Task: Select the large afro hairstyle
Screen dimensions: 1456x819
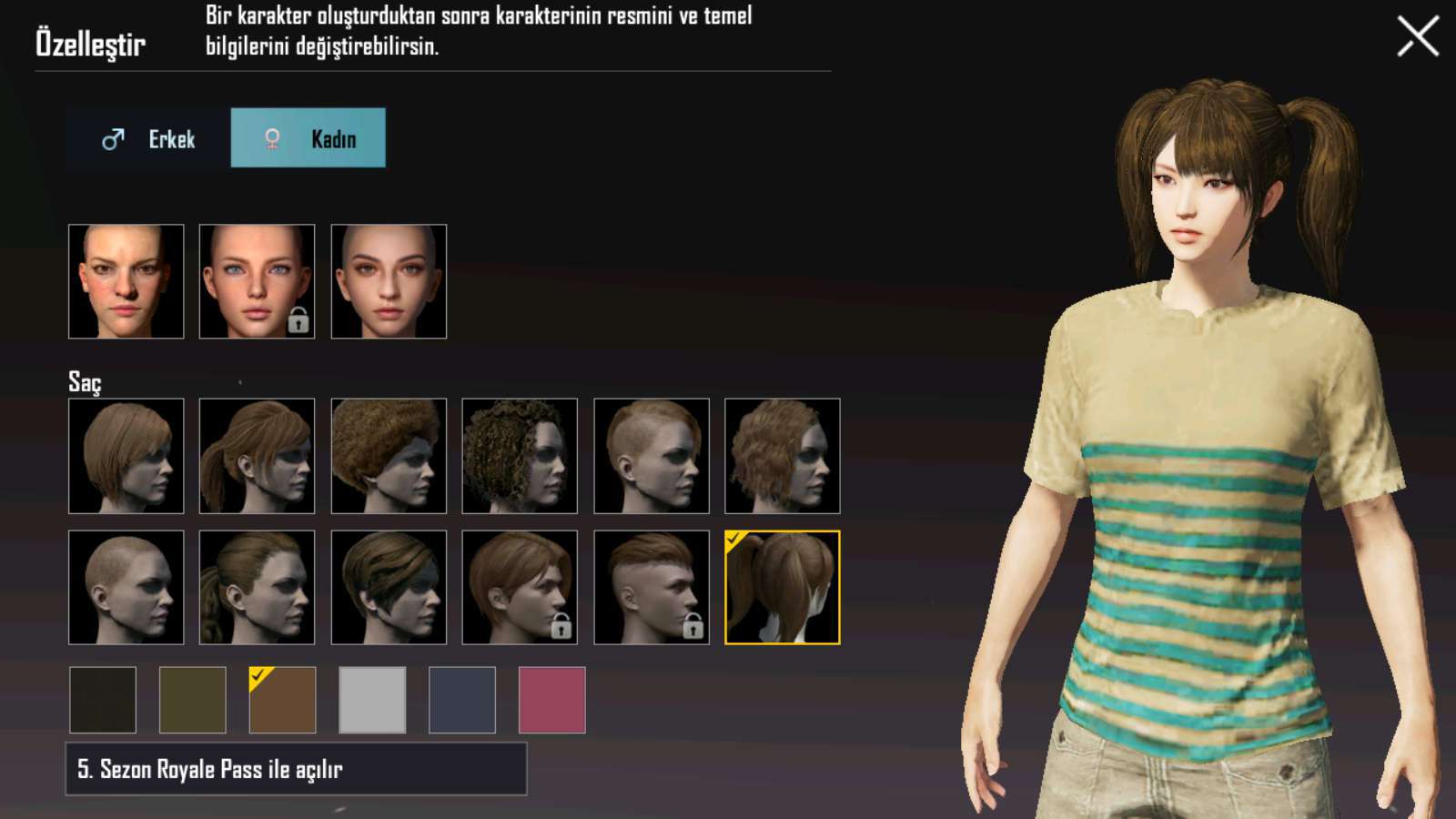Action: 389,456
